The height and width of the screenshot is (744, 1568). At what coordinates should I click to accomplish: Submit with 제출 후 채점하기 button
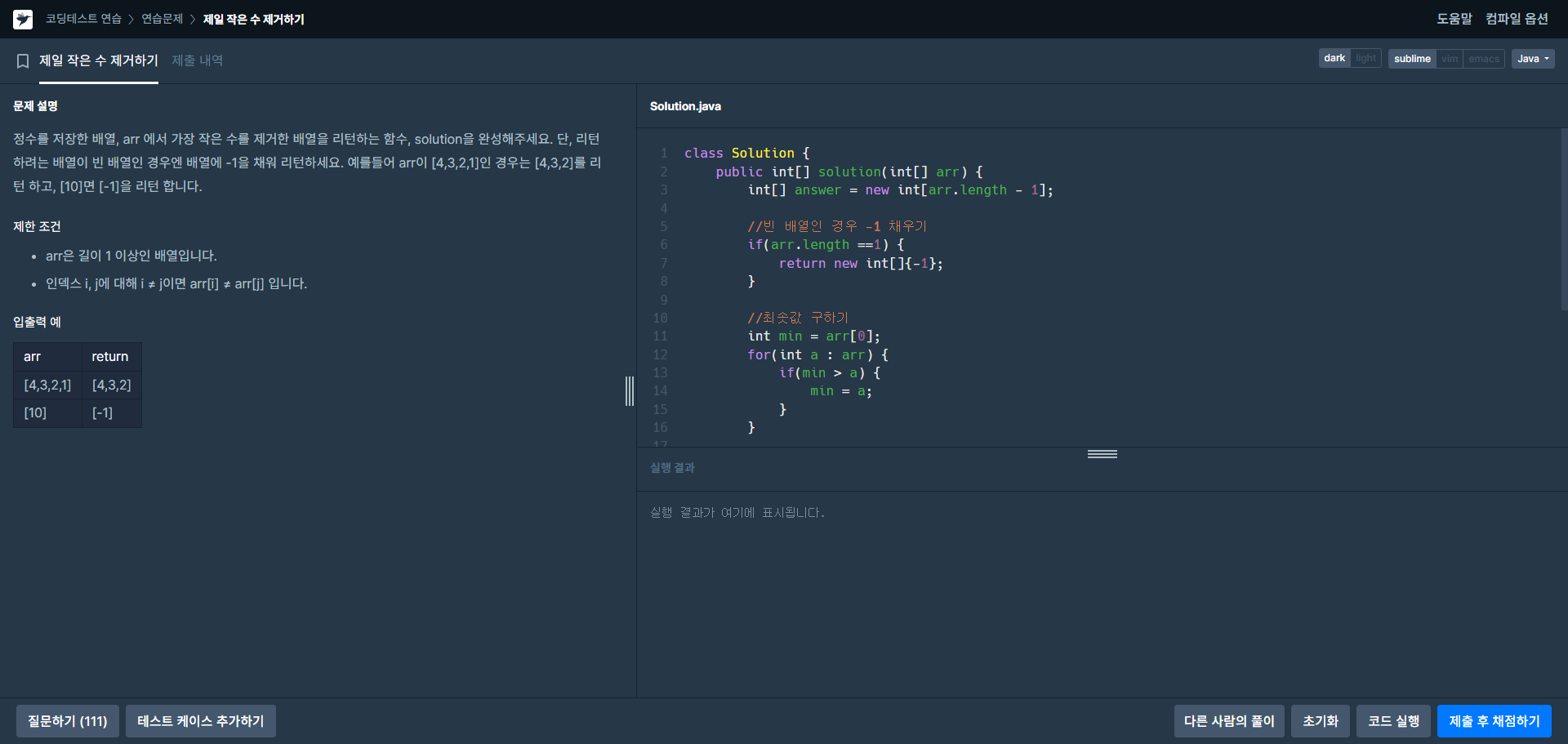(x=1494, y=721)
